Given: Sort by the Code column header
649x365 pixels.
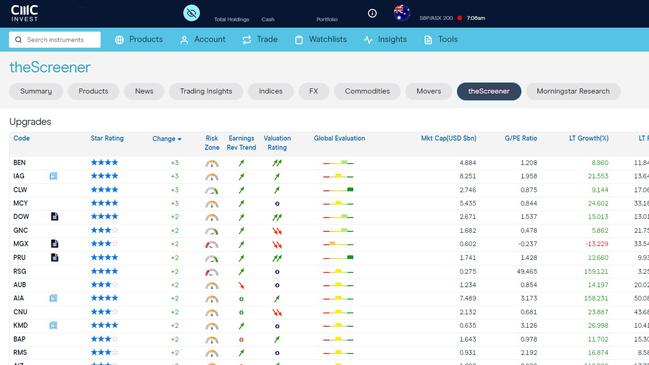Looking at the screenshot, I should [22, 138].
